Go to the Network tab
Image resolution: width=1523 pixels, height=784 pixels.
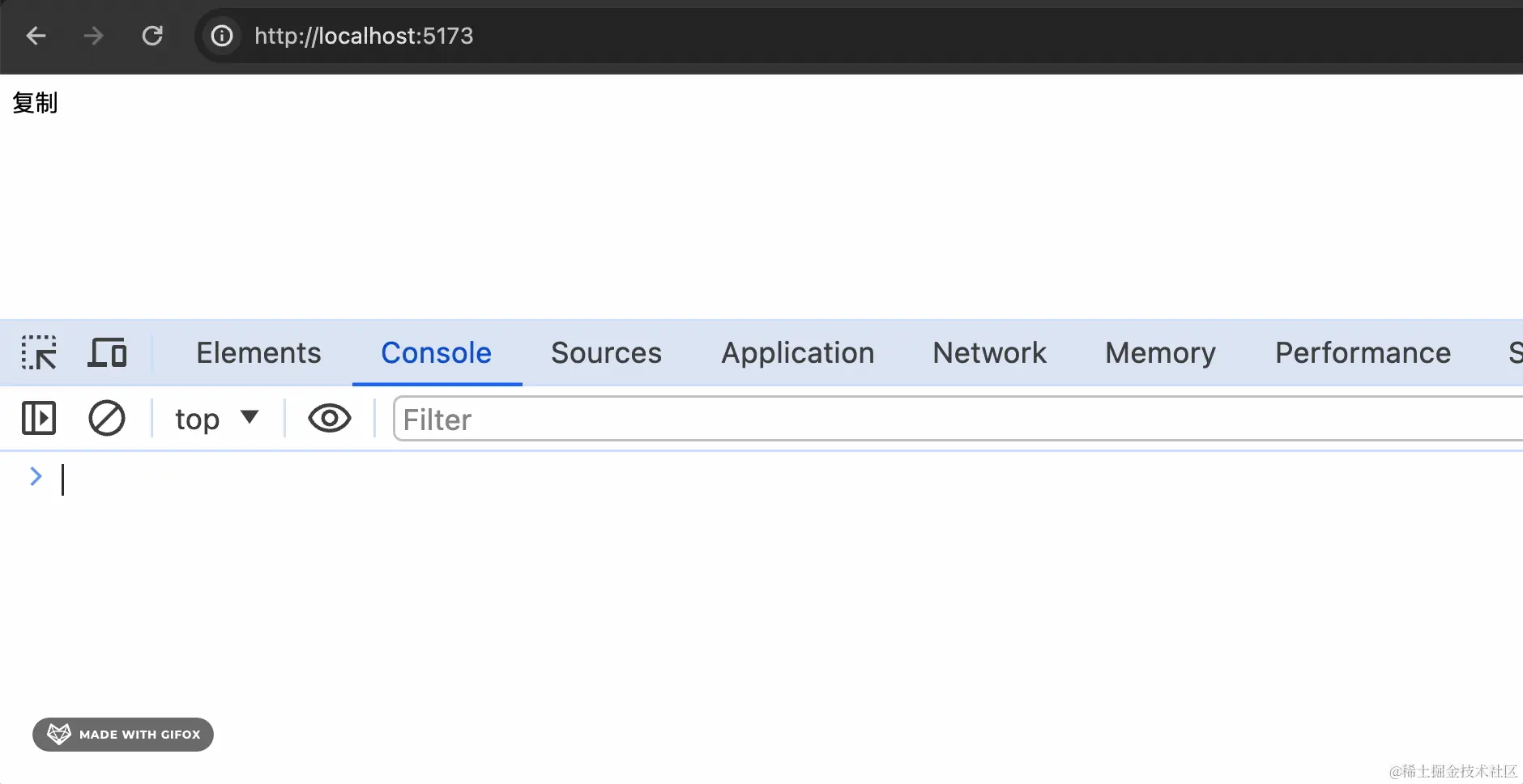tap(989, 352)
